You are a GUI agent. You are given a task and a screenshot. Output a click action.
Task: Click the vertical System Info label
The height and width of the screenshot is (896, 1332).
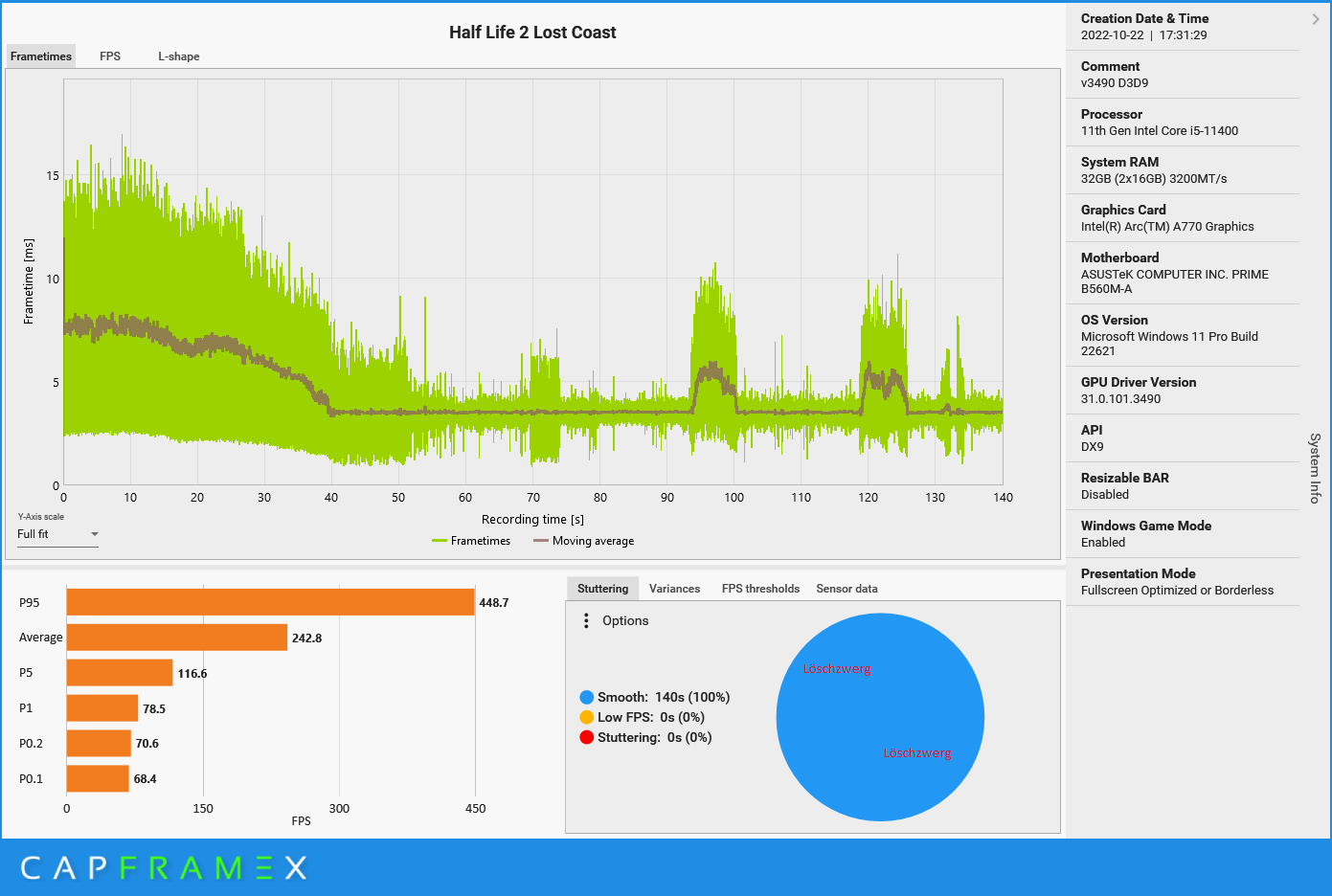pos(1315,468)
